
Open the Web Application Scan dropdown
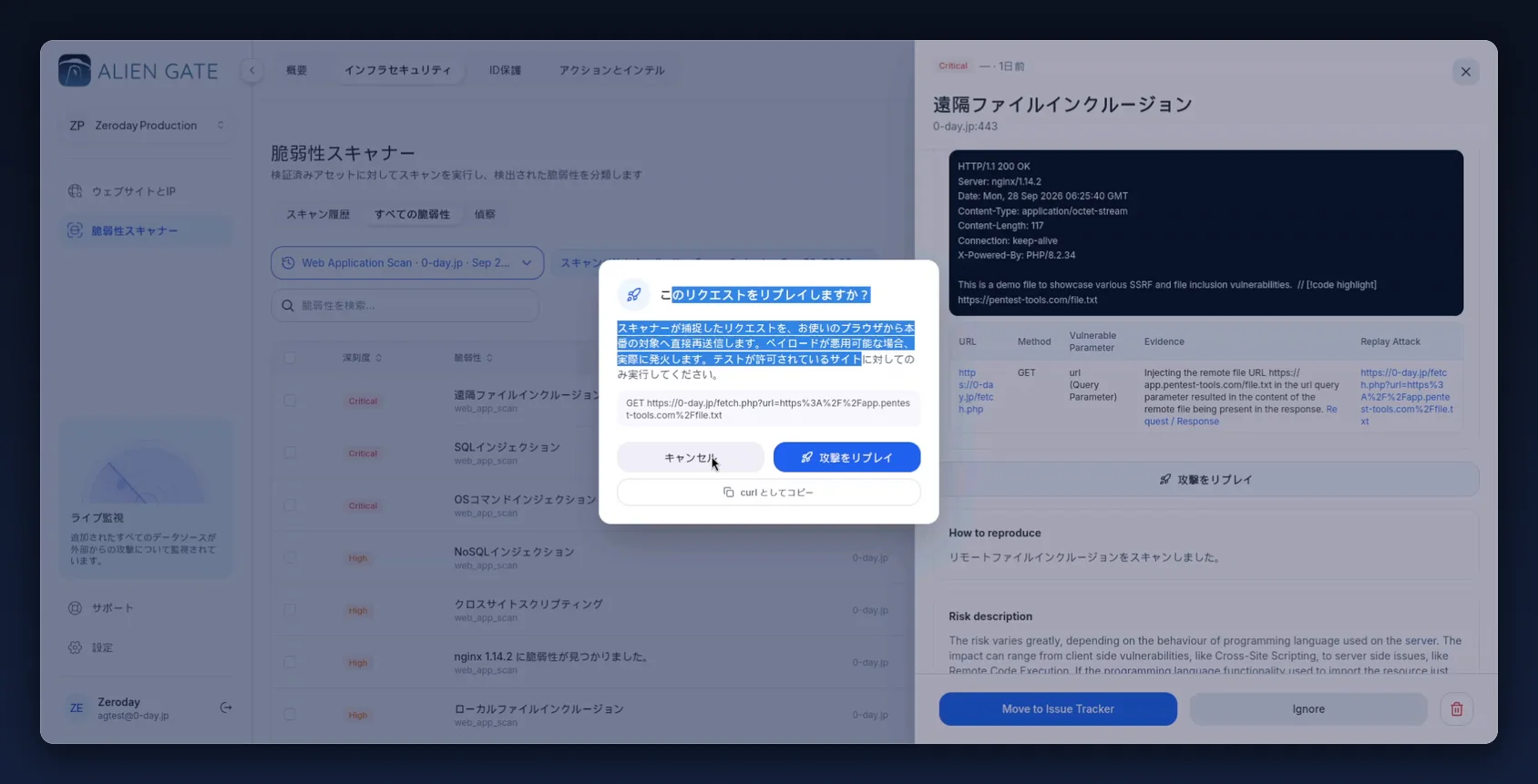[407, 263]
